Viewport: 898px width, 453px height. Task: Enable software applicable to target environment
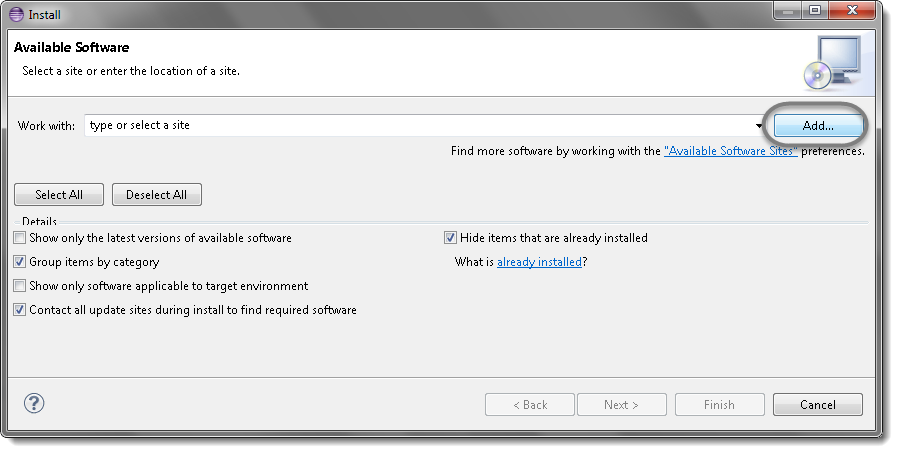tap(21, 286)
